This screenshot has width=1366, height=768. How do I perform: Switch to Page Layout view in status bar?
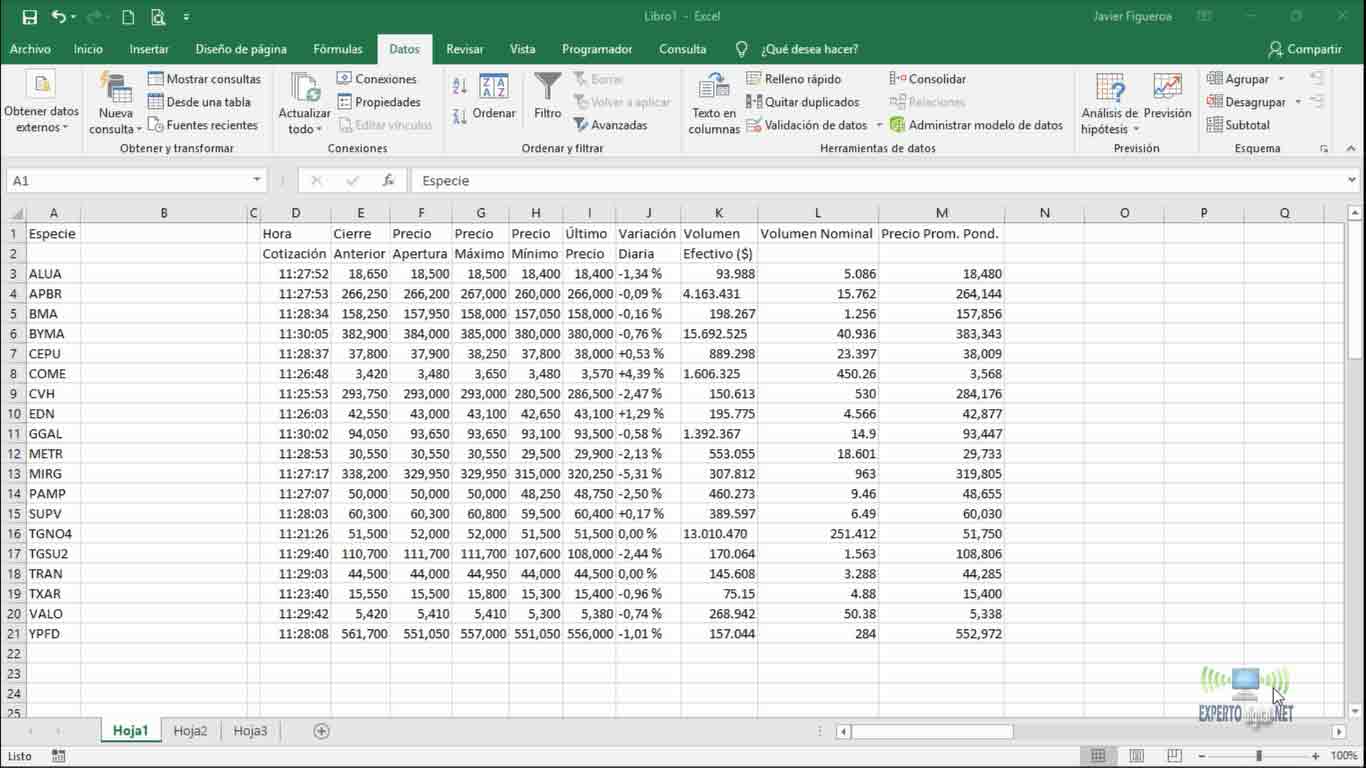[1136, 756]
